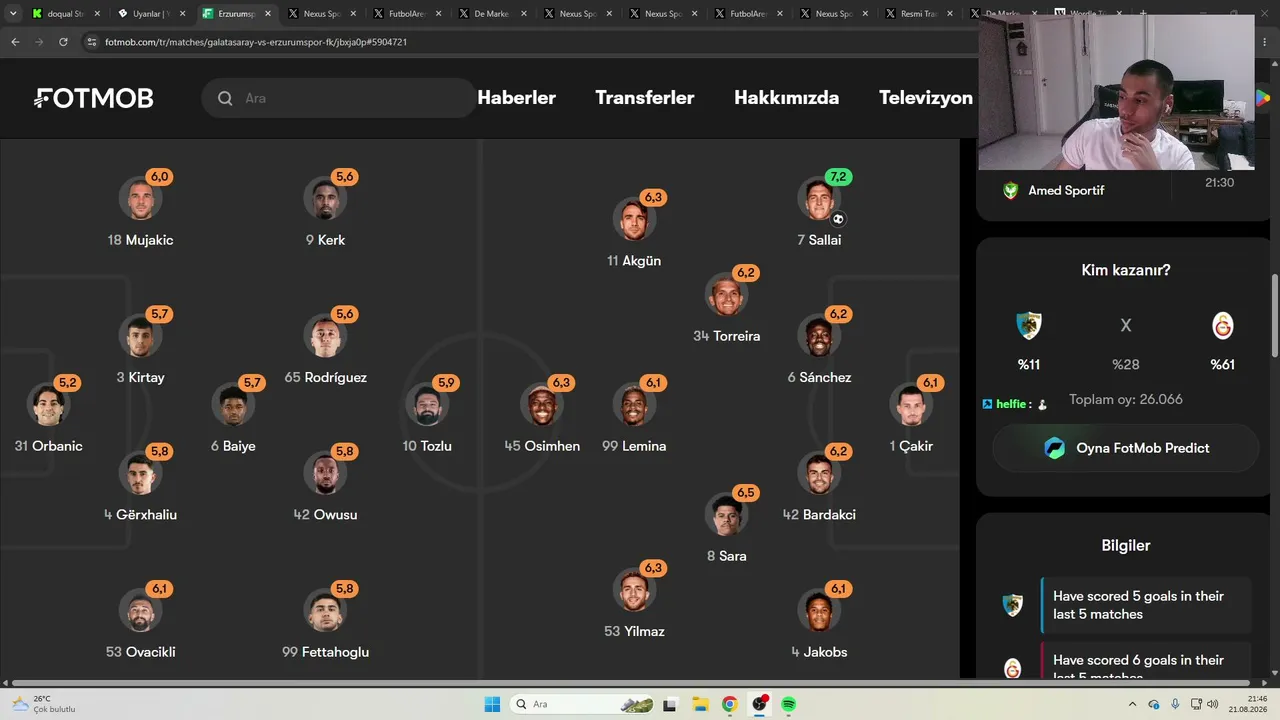Click the Toplam oy: 26.066 text
The height and width of the screenshot is (720, 1280).
pos(1126,399)
